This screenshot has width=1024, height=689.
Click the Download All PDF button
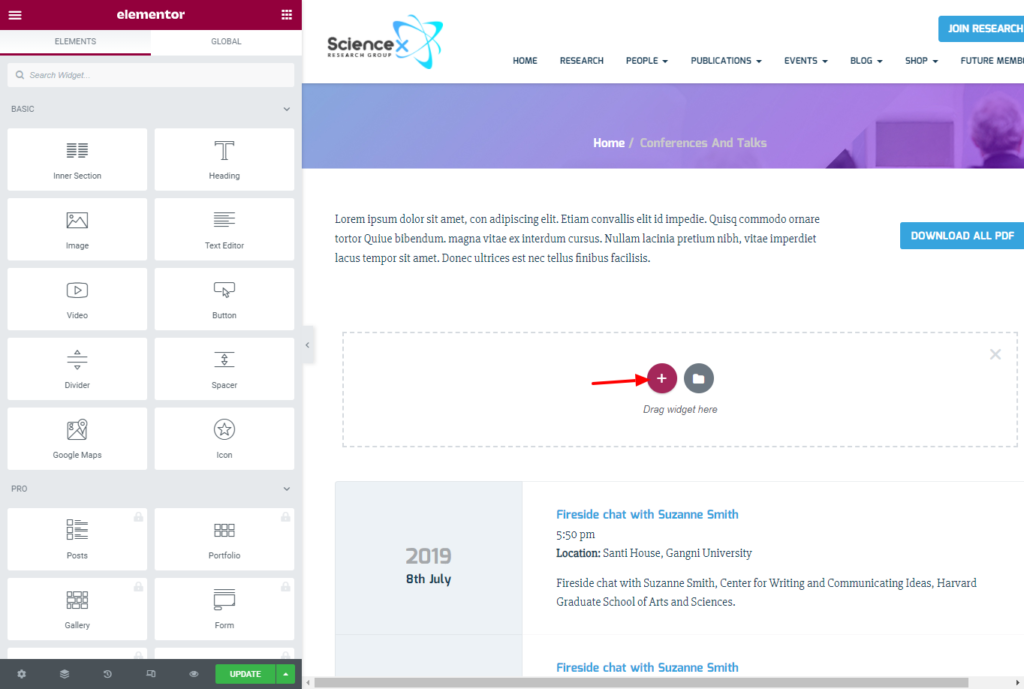[x=962, y=236]
